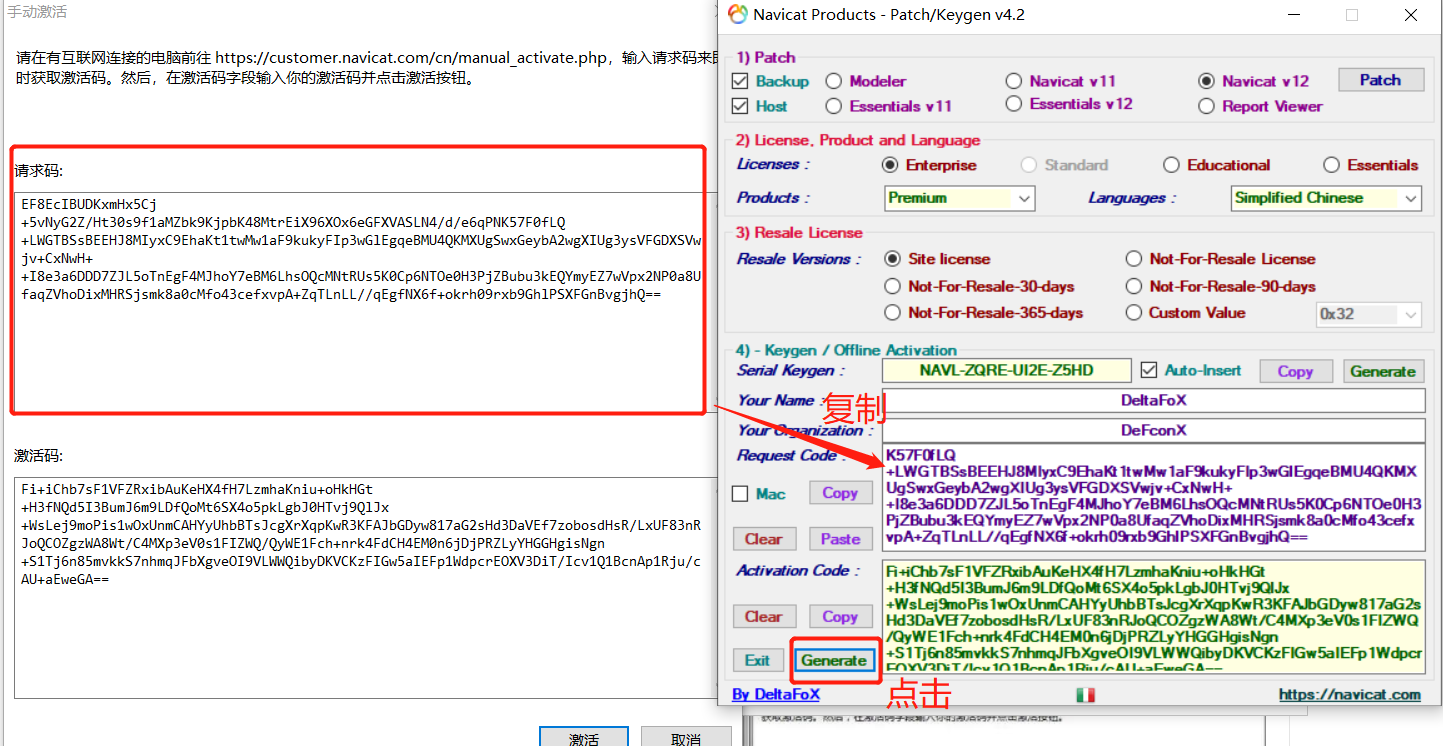This screenshot has height=746, width=1443.
Task: Generate the activation code at the bottom
Action: click(834, 660)
